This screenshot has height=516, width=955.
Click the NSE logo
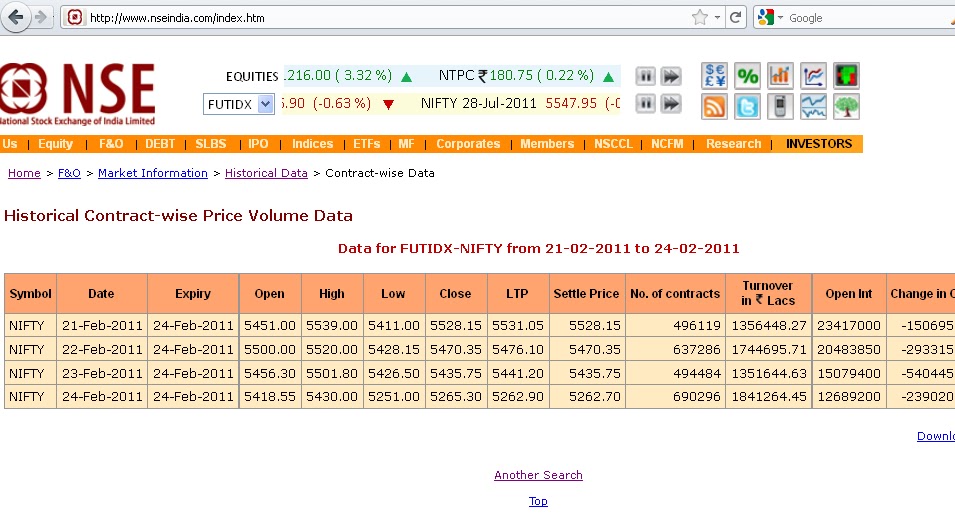(x=77, y=93)
